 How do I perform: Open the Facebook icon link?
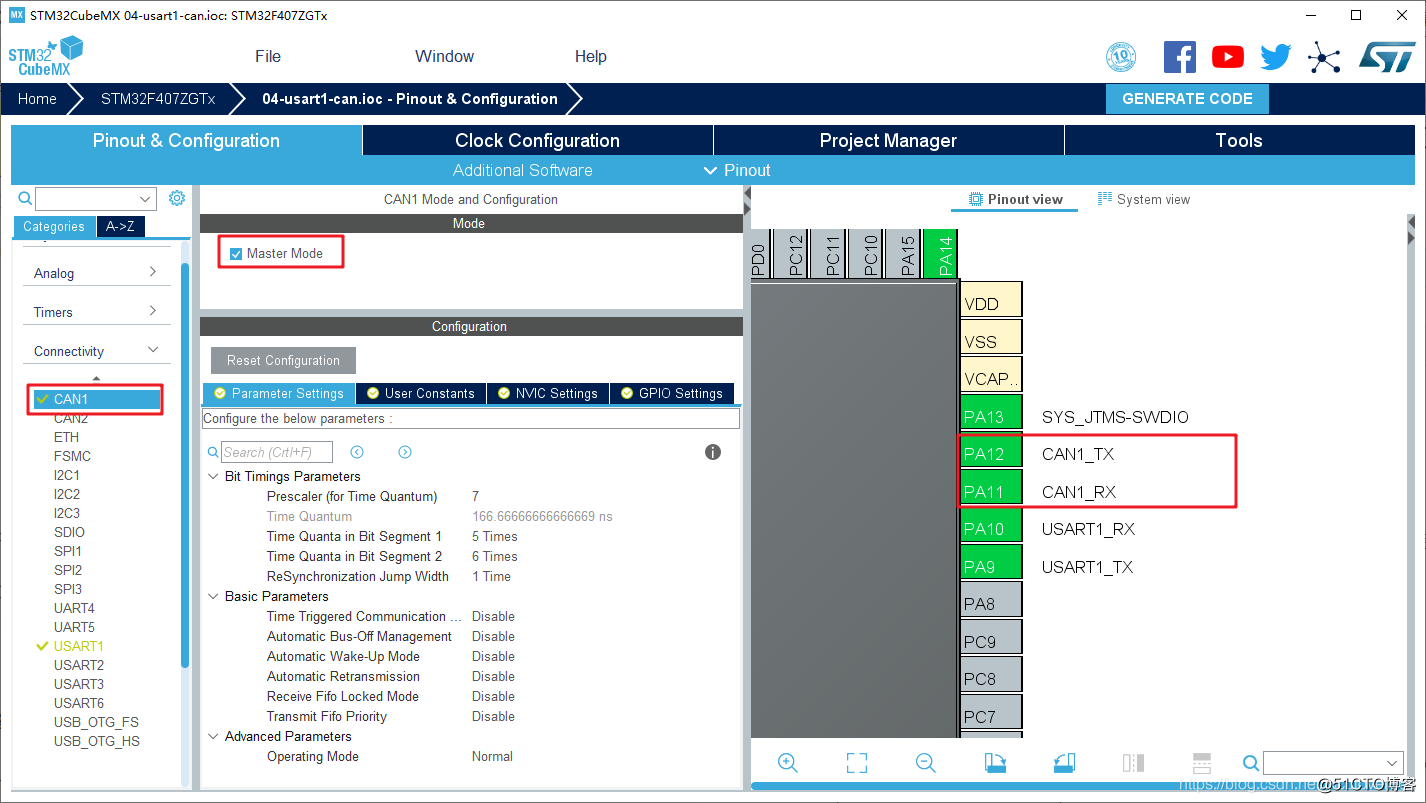pos(1180,57)
